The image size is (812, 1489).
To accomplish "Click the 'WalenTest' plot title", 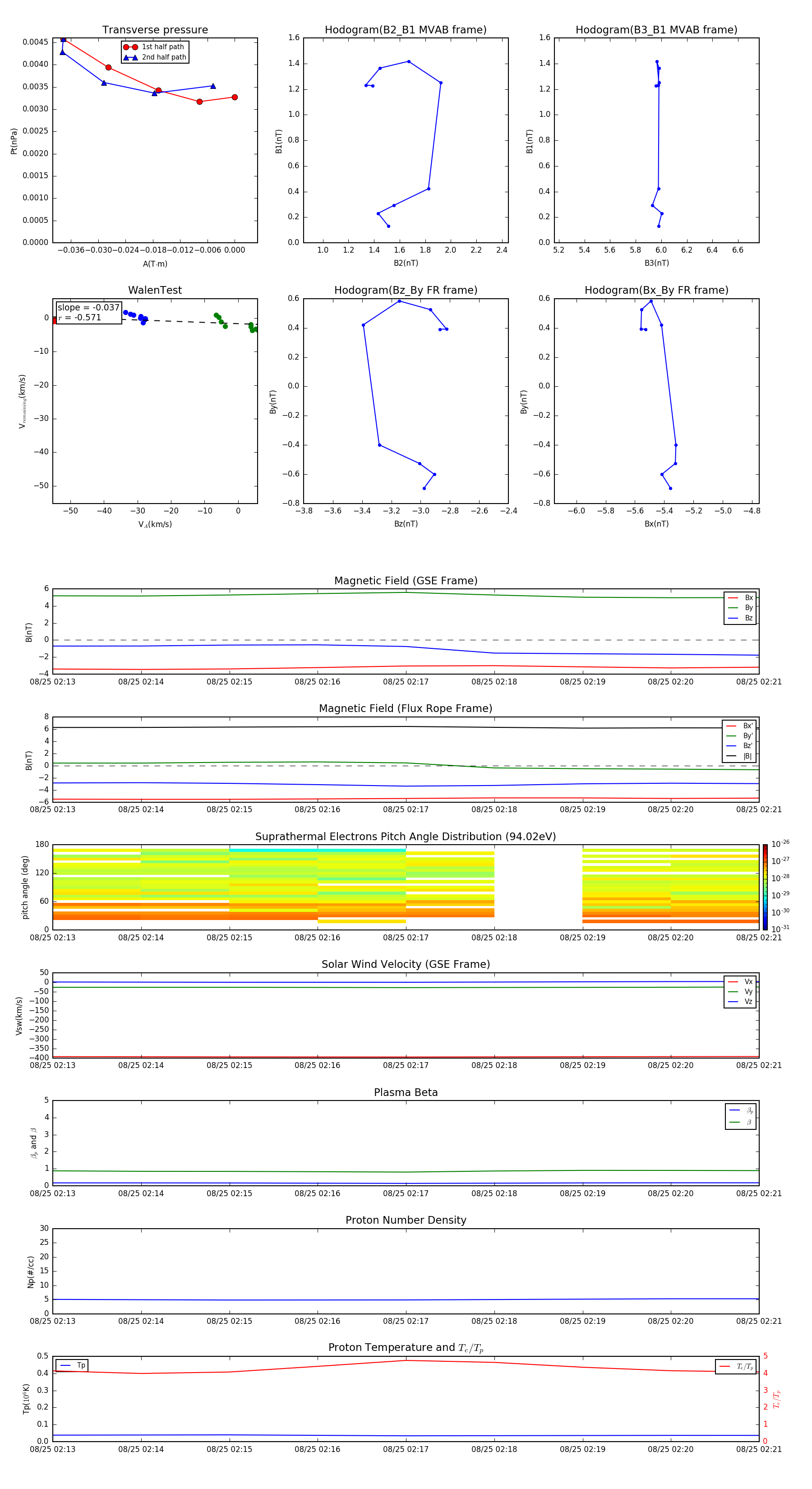I will tap(155, 290).
